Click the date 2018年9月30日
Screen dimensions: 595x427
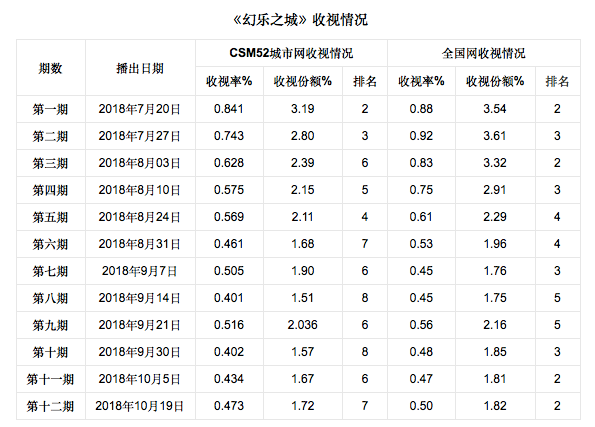point(140,352)
